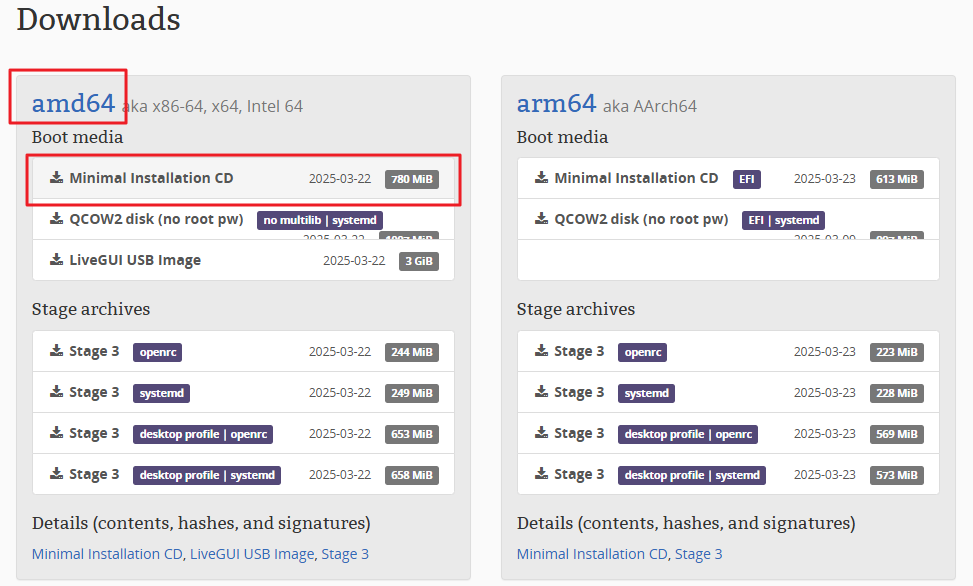Screen dimensions: 973x586
Task: Open arm64 Stage 3 details link
Action: pyautogui.click(x=699, y=554)
